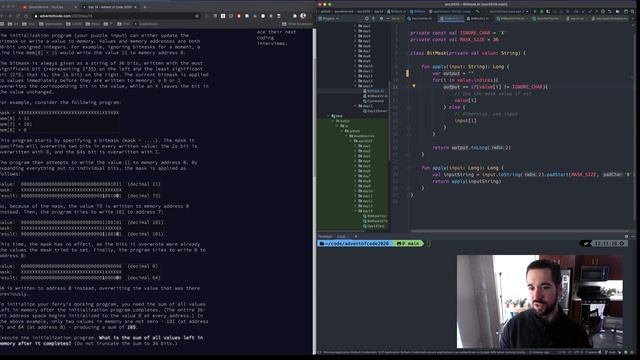Collapse the aoc2020 package under test

click(x=351, y=141)
